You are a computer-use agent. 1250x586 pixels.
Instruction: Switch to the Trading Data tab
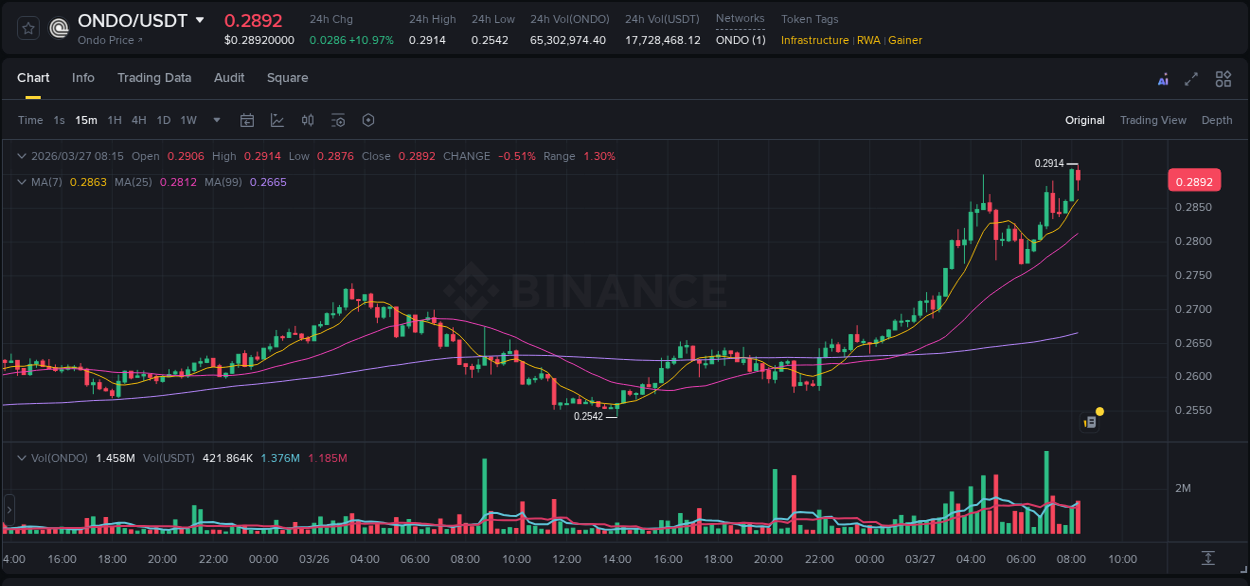click(154, 78)
